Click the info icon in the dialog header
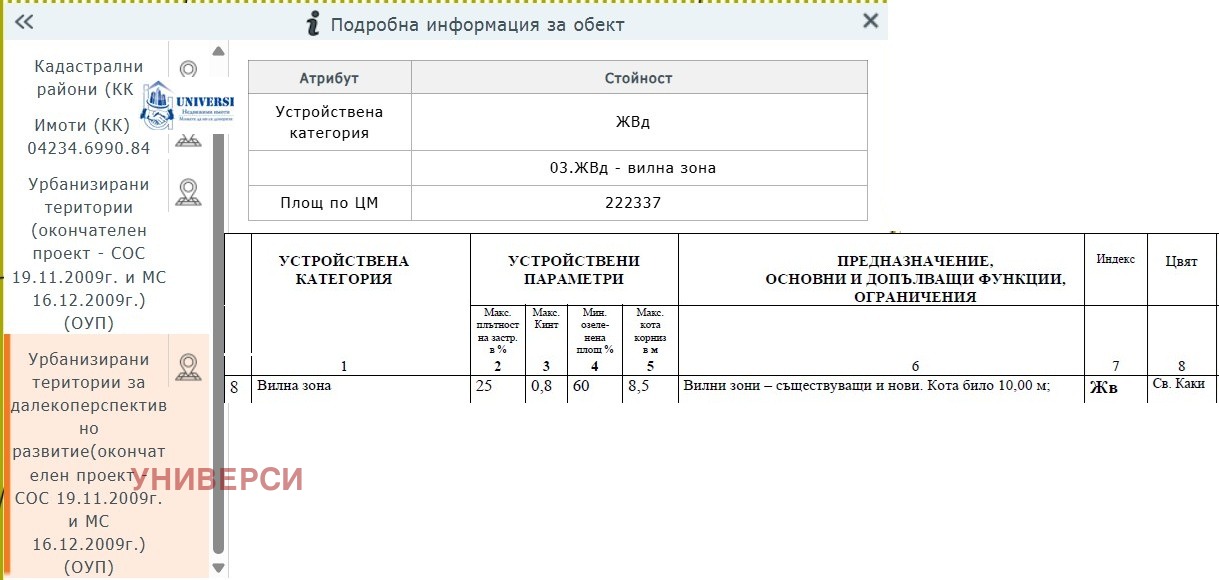The width and height of the screenshot is (1219, 580). 311,23
